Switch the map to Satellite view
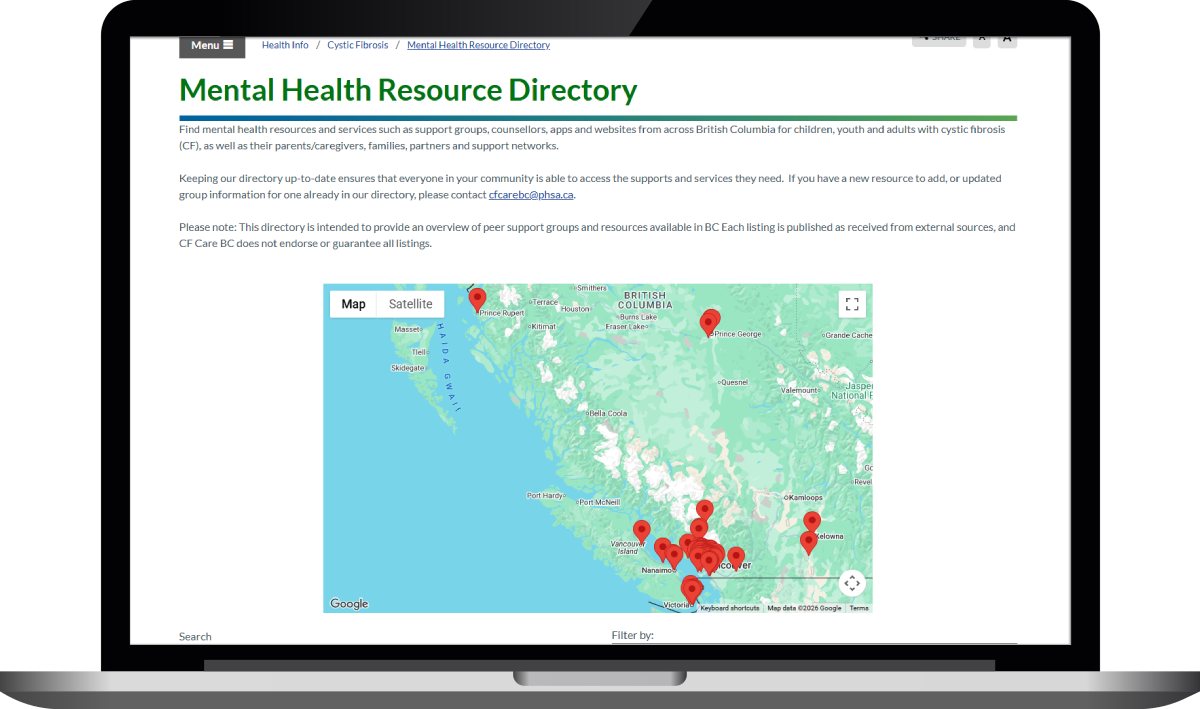The height and width of the screenshot is (709, 1200). click(x=410, y=304)
